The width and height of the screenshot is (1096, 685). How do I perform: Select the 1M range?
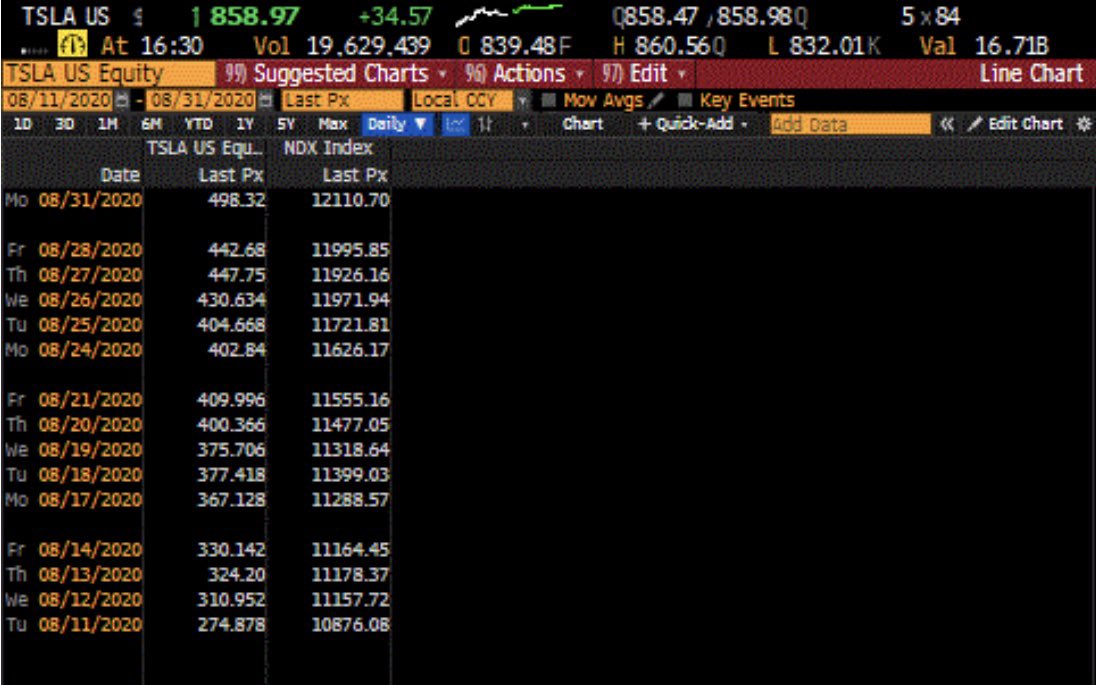108,124
